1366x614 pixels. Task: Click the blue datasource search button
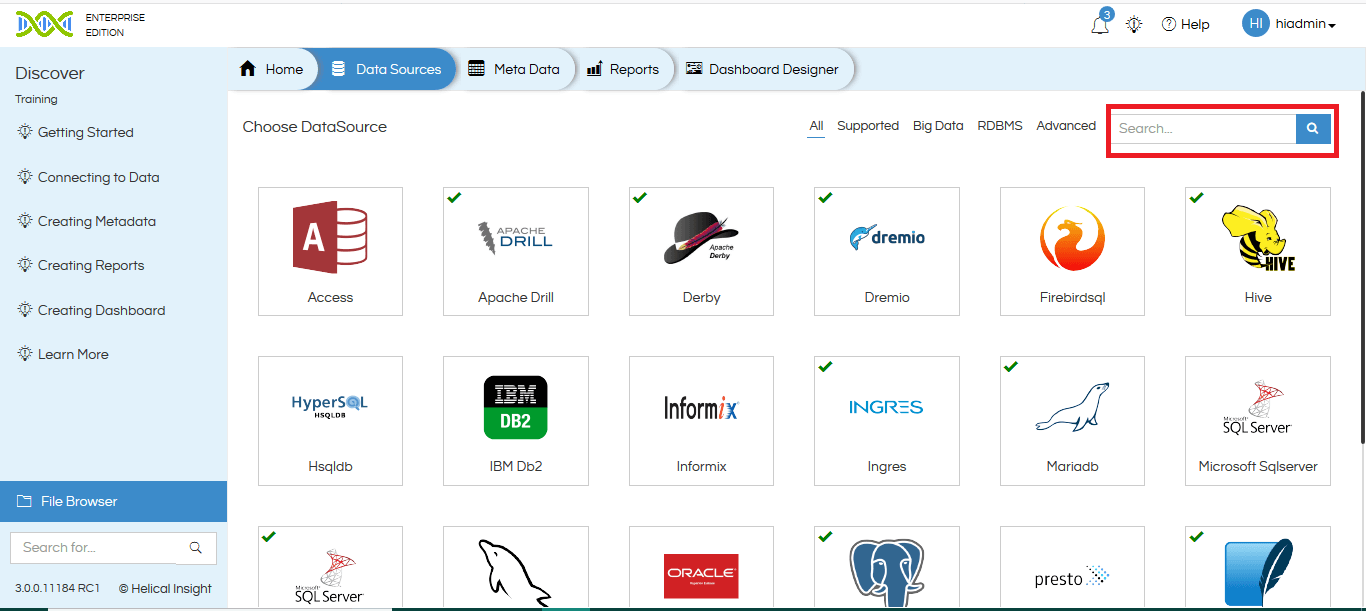click(1313, 129)
